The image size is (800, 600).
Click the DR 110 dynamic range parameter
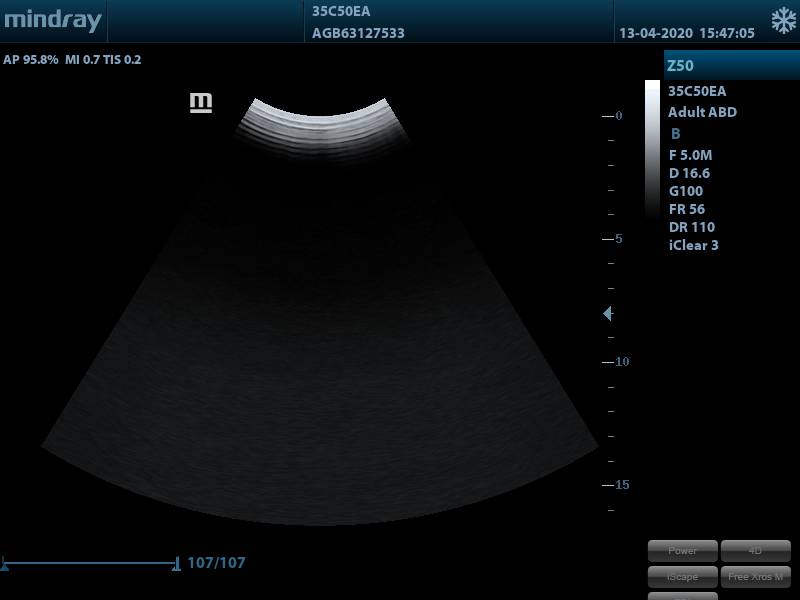click(x=691, y=227)
